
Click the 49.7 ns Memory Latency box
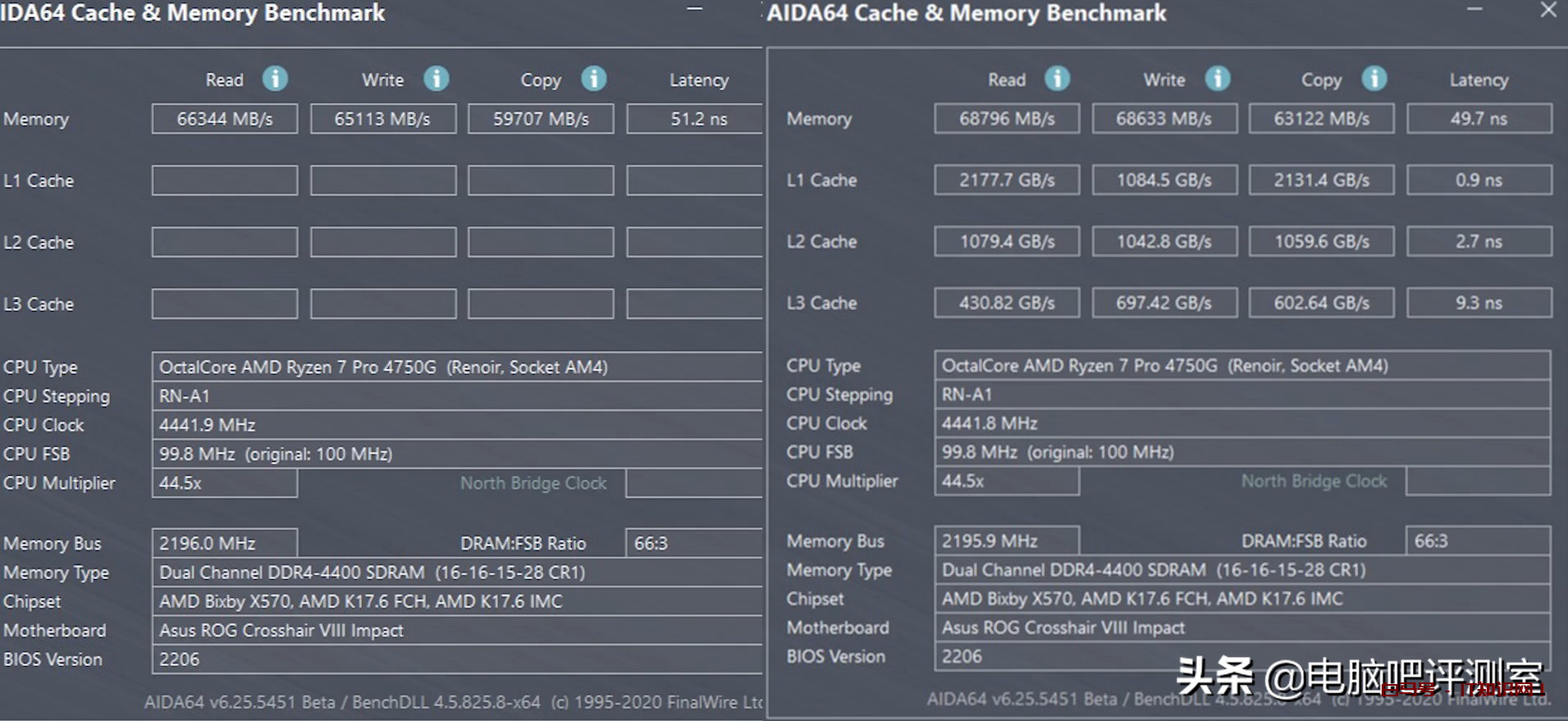coord(1479,119)
